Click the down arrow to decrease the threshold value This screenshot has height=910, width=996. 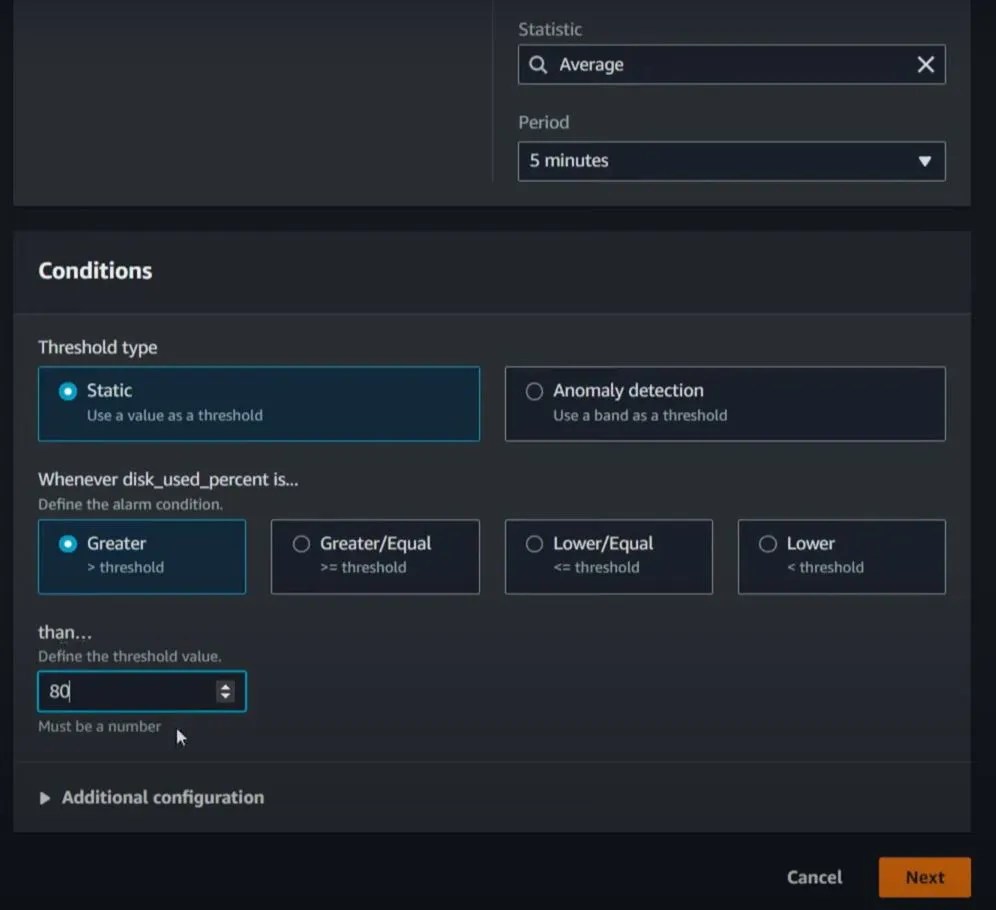226,696
